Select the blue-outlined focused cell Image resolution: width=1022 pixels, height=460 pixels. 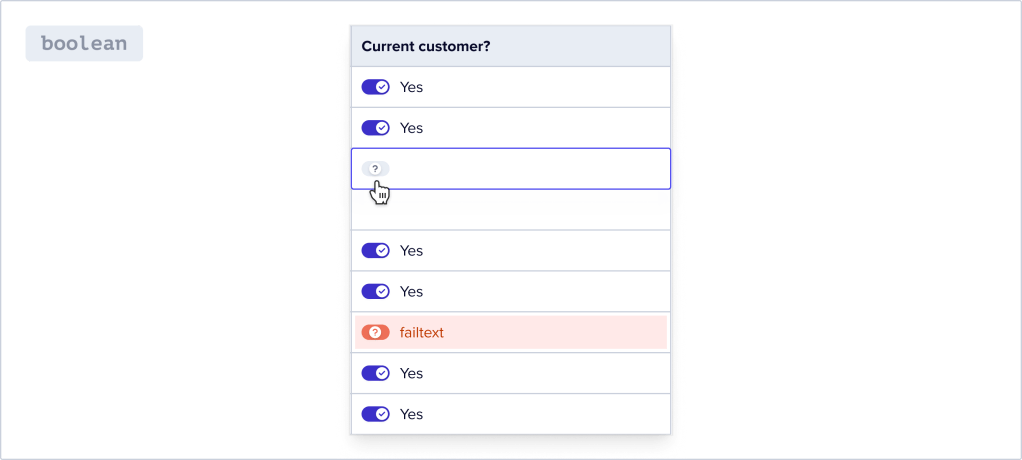[530, 168]
